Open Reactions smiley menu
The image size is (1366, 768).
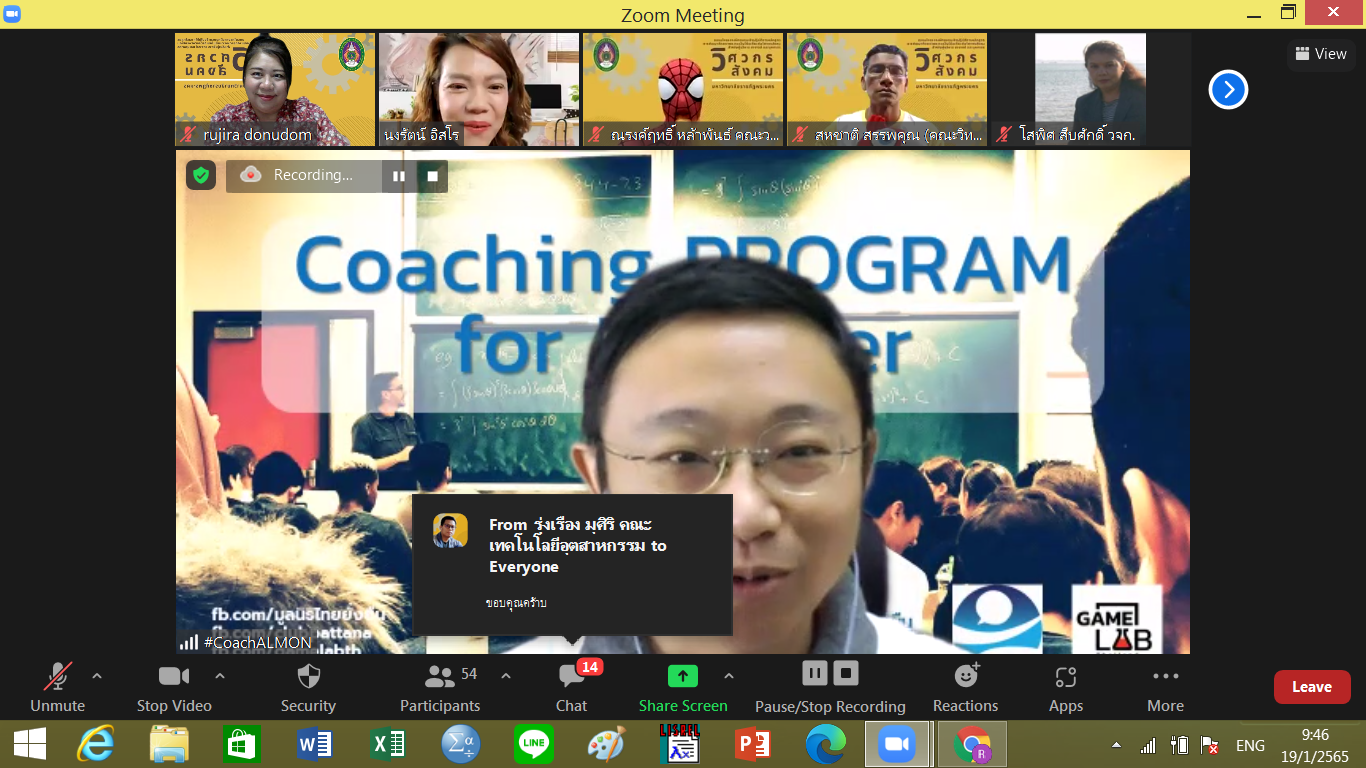966,688
